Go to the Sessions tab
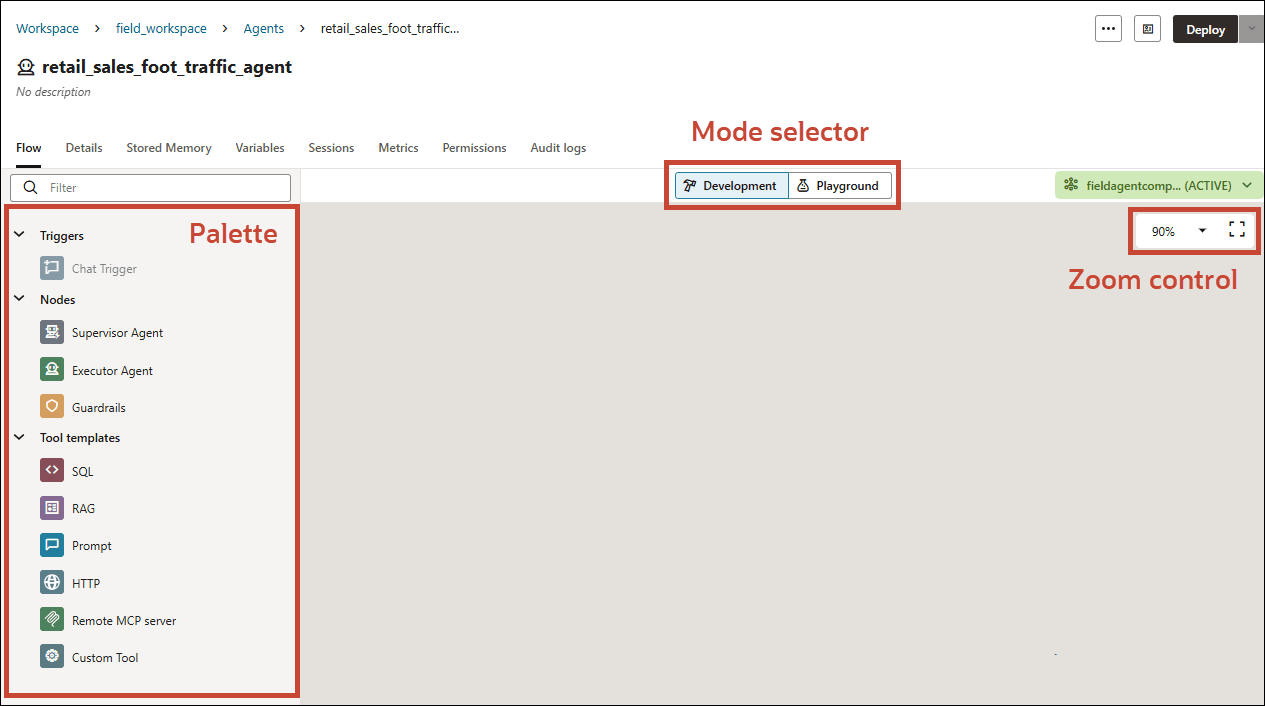 331,148
